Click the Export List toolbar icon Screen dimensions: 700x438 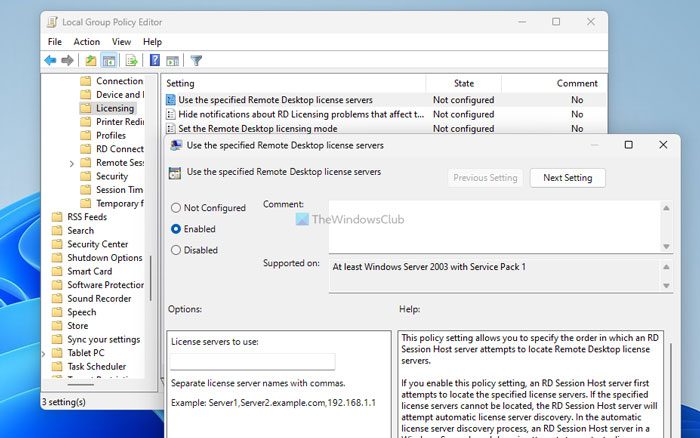click(x=131, y=60)
